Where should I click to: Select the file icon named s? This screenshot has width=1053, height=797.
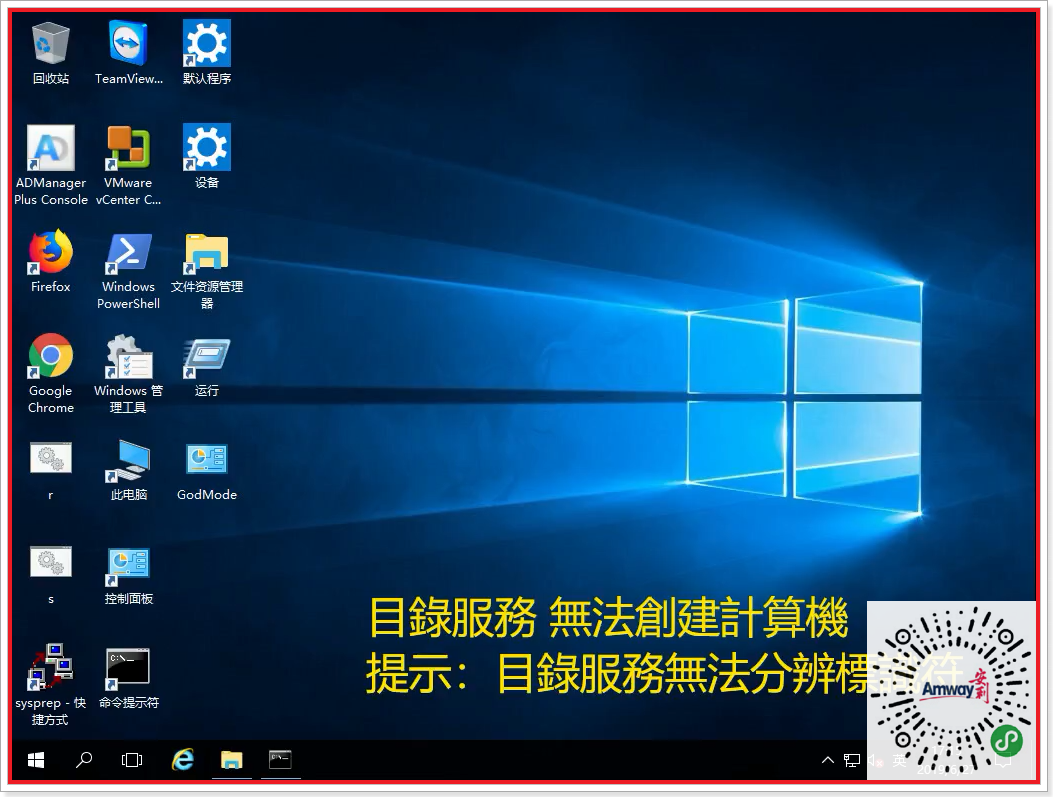click(x=50, y=574)
